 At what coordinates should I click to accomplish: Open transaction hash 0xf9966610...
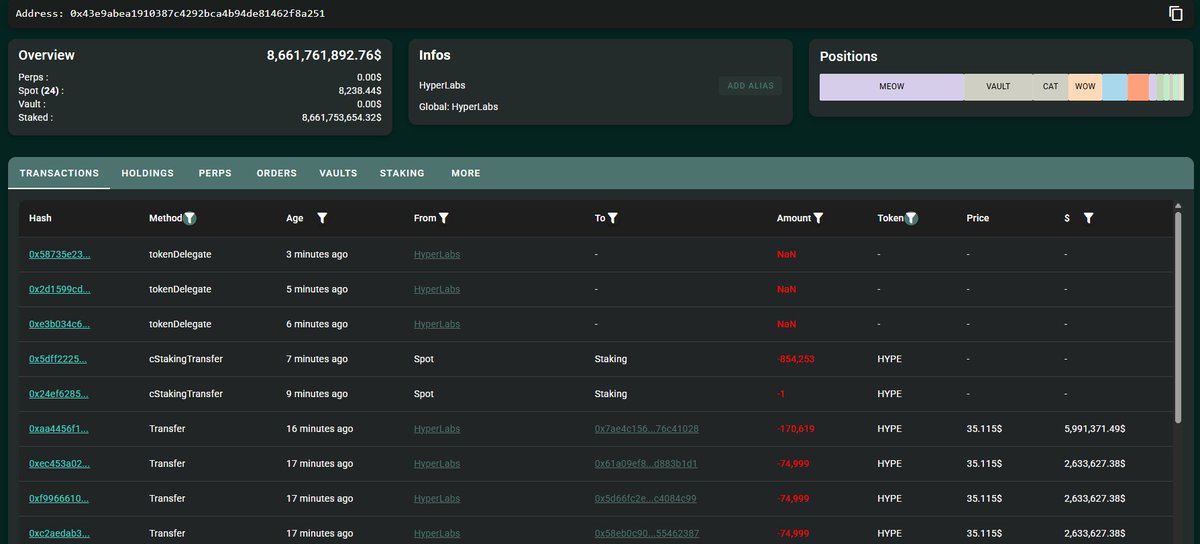[x=59, y=498]
